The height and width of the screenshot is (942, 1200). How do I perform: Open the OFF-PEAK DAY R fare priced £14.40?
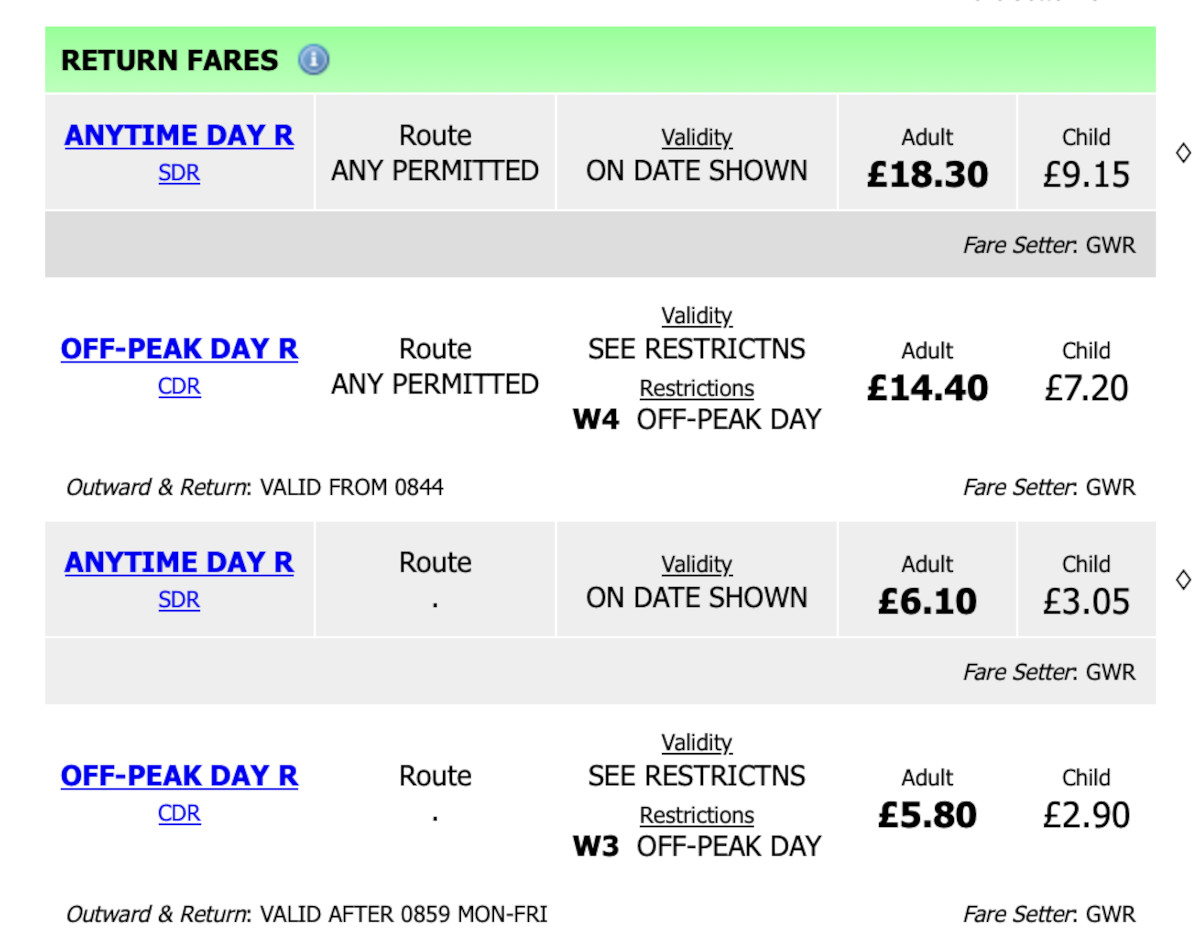pos(179,349)
